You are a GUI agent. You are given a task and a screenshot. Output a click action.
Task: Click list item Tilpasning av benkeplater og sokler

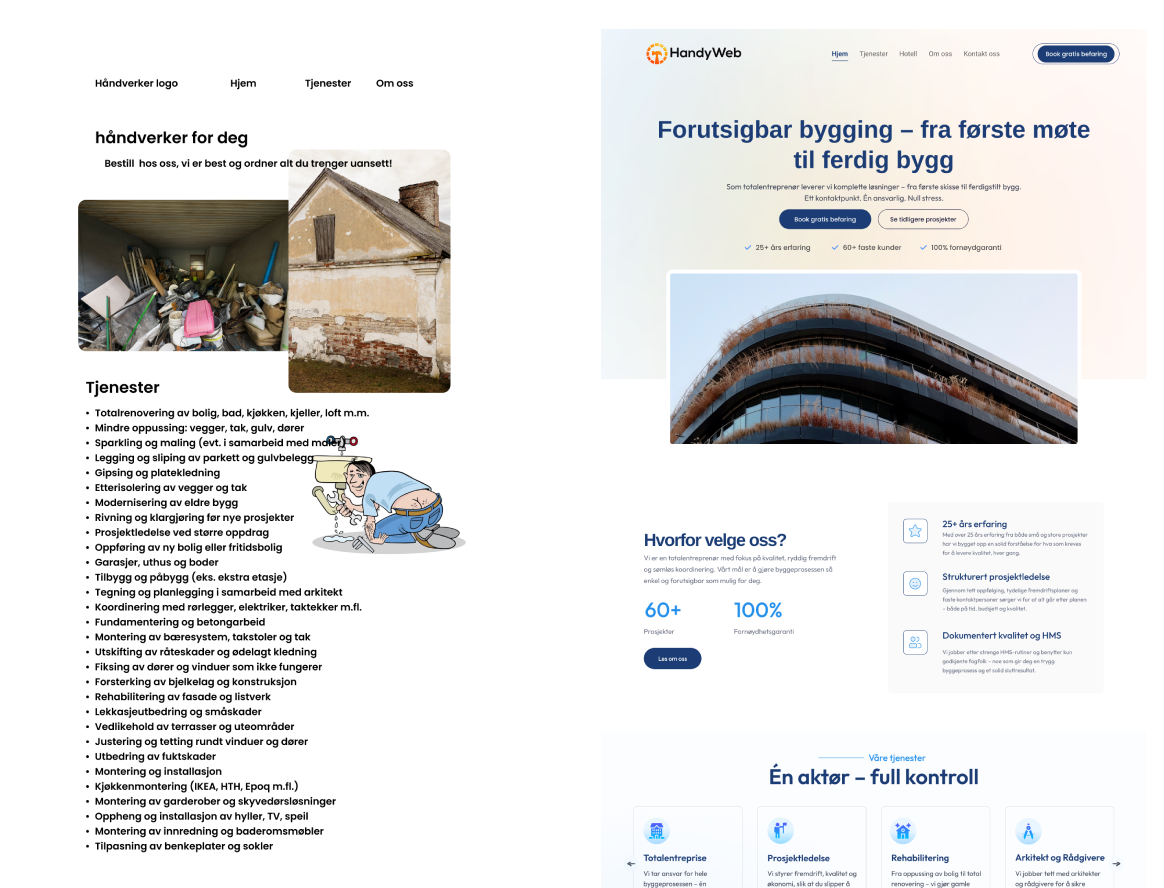point(183,846)
